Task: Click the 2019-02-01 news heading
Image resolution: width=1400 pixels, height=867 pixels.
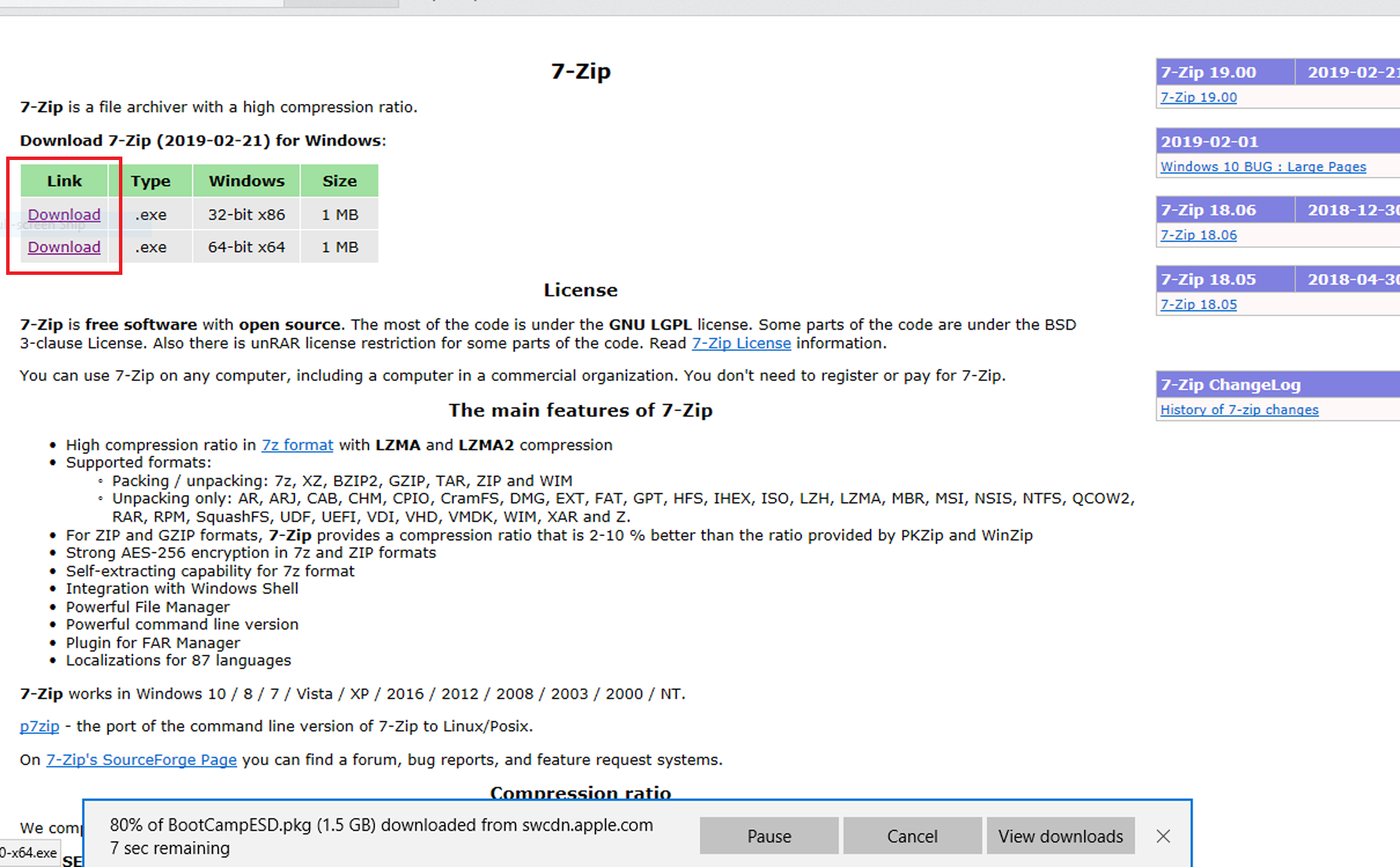Action: tap(1209, 142)
